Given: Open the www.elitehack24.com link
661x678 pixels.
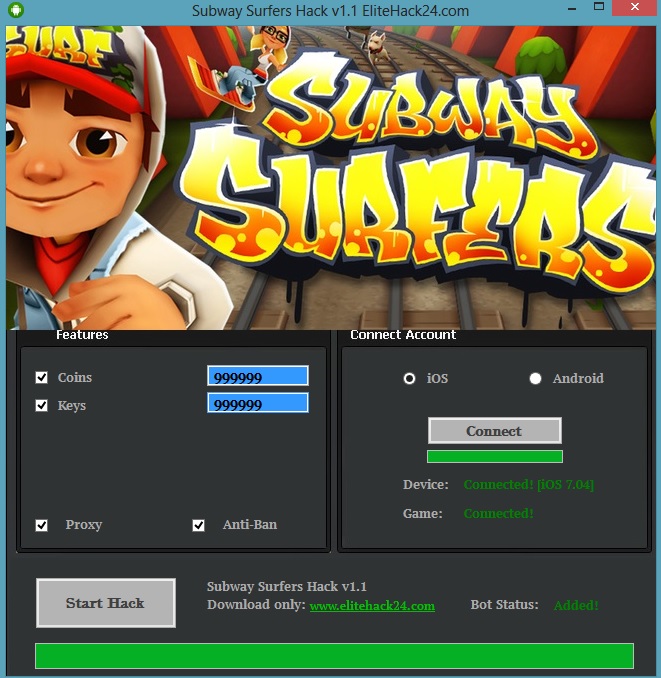Looking at the screenshot, I should pyautogui.click(x=372, y=605).
